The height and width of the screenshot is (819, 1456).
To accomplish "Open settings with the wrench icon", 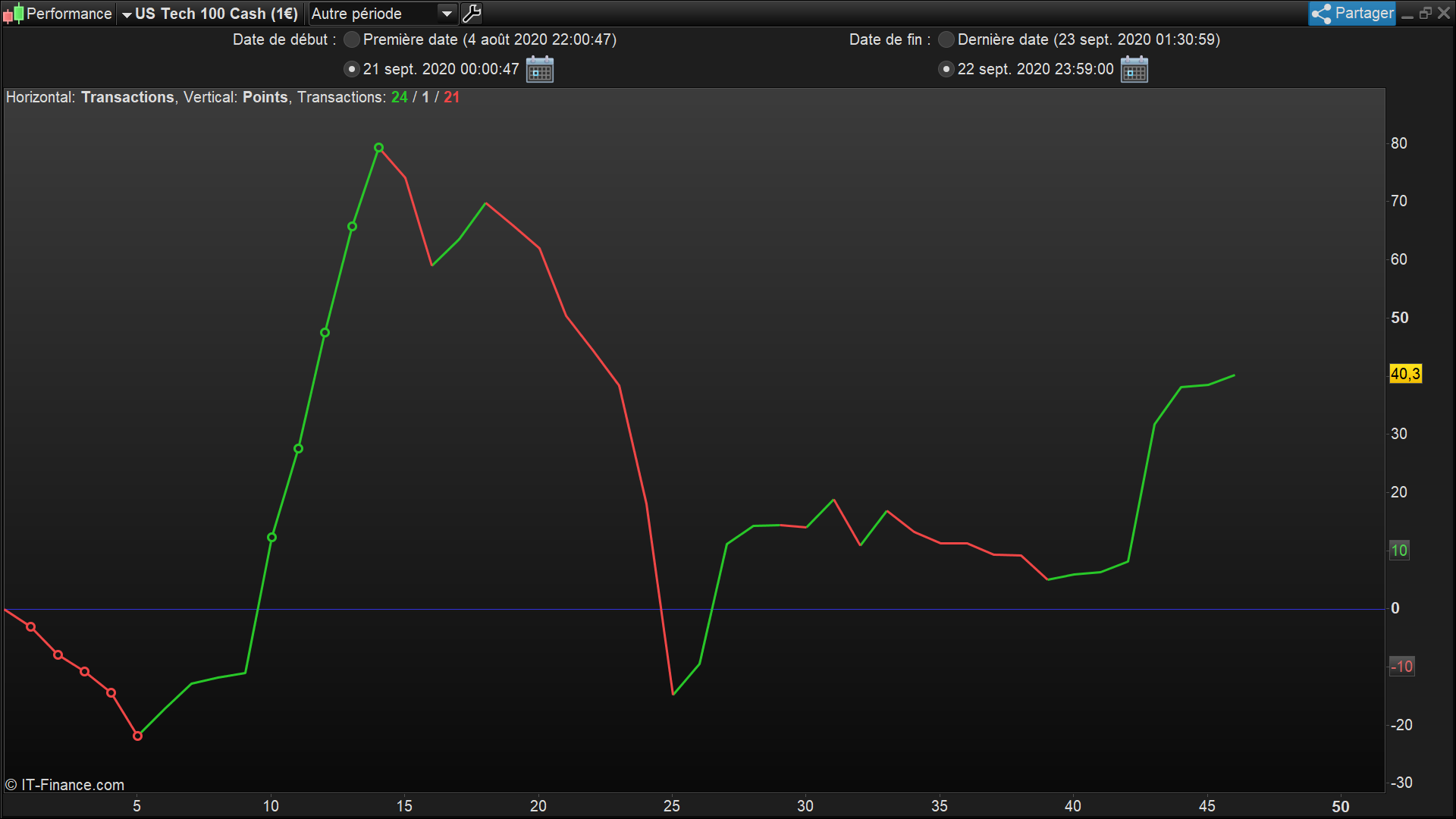I will pos(471,14).
